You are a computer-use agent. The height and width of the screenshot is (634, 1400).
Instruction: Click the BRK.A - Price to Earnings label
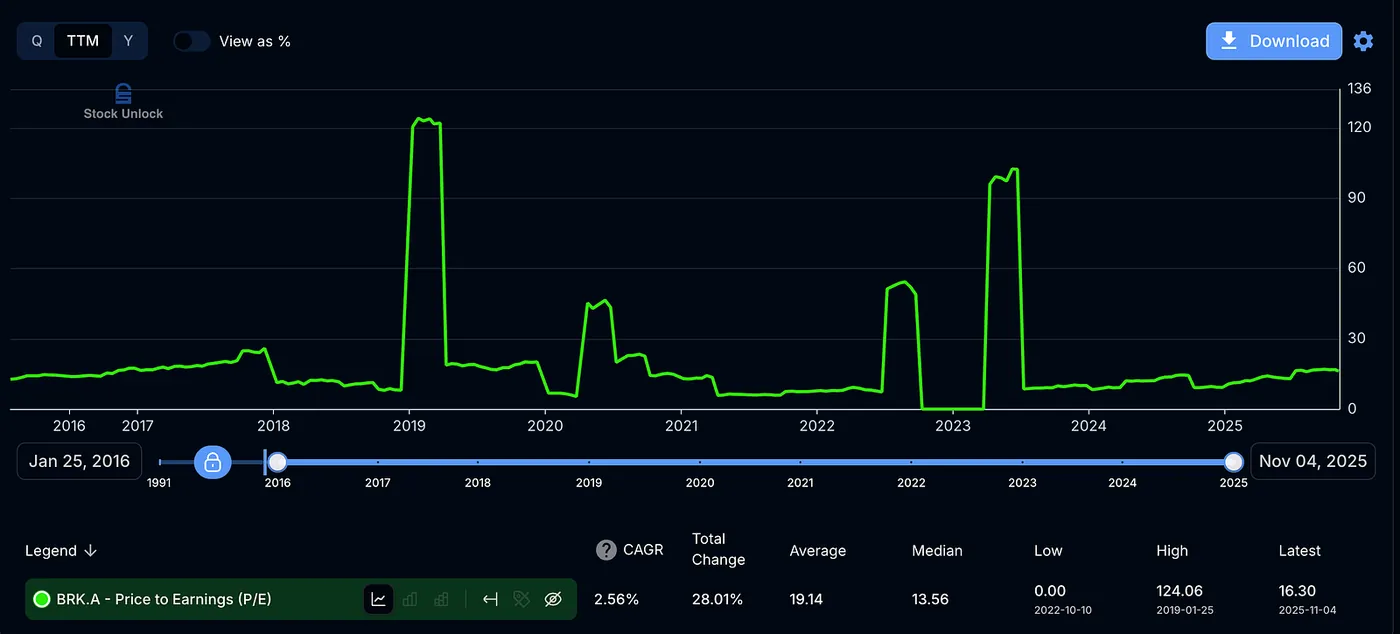point(164,599)
